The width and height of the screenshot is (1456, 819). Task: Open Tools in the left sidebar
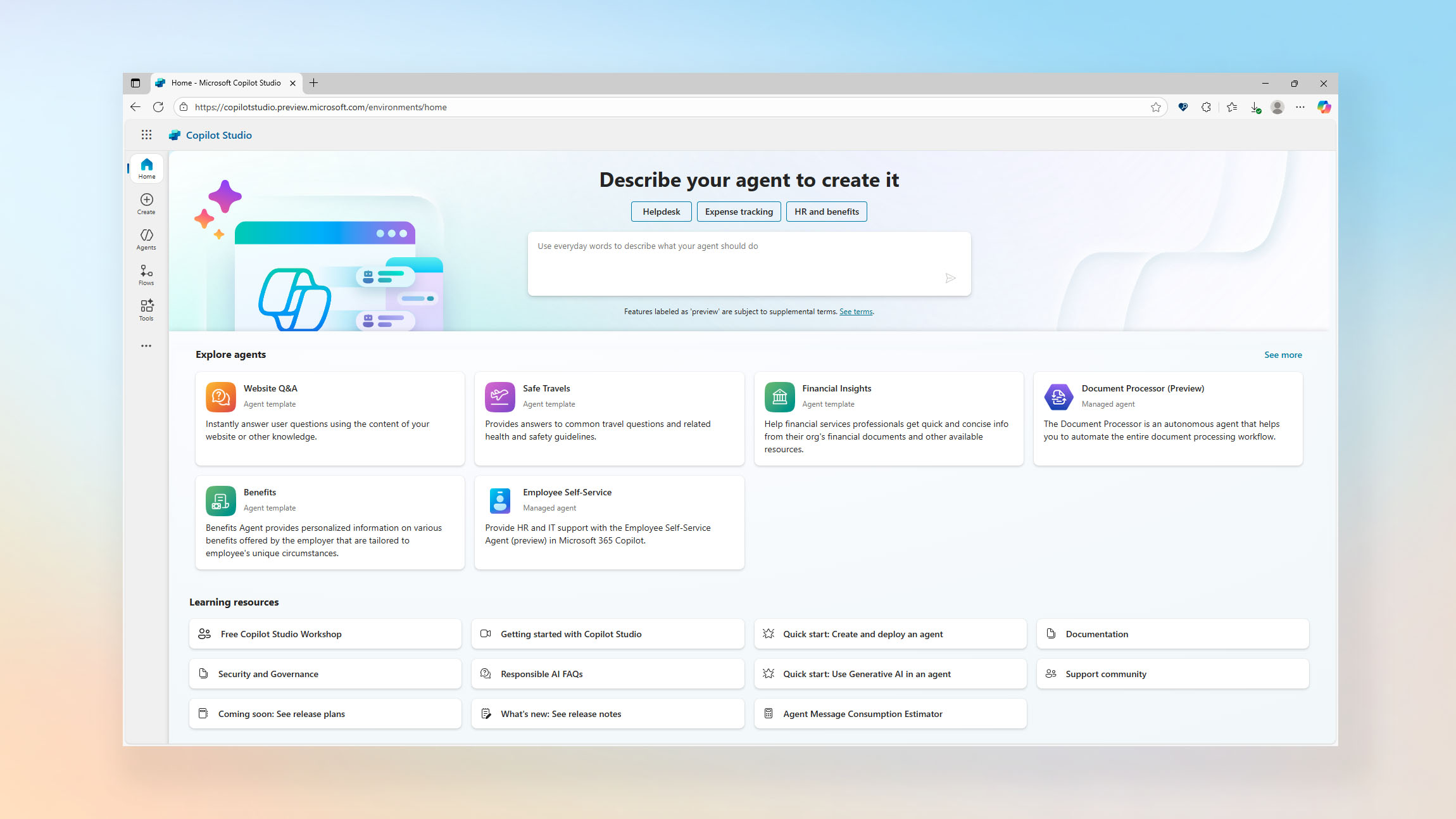146,310
